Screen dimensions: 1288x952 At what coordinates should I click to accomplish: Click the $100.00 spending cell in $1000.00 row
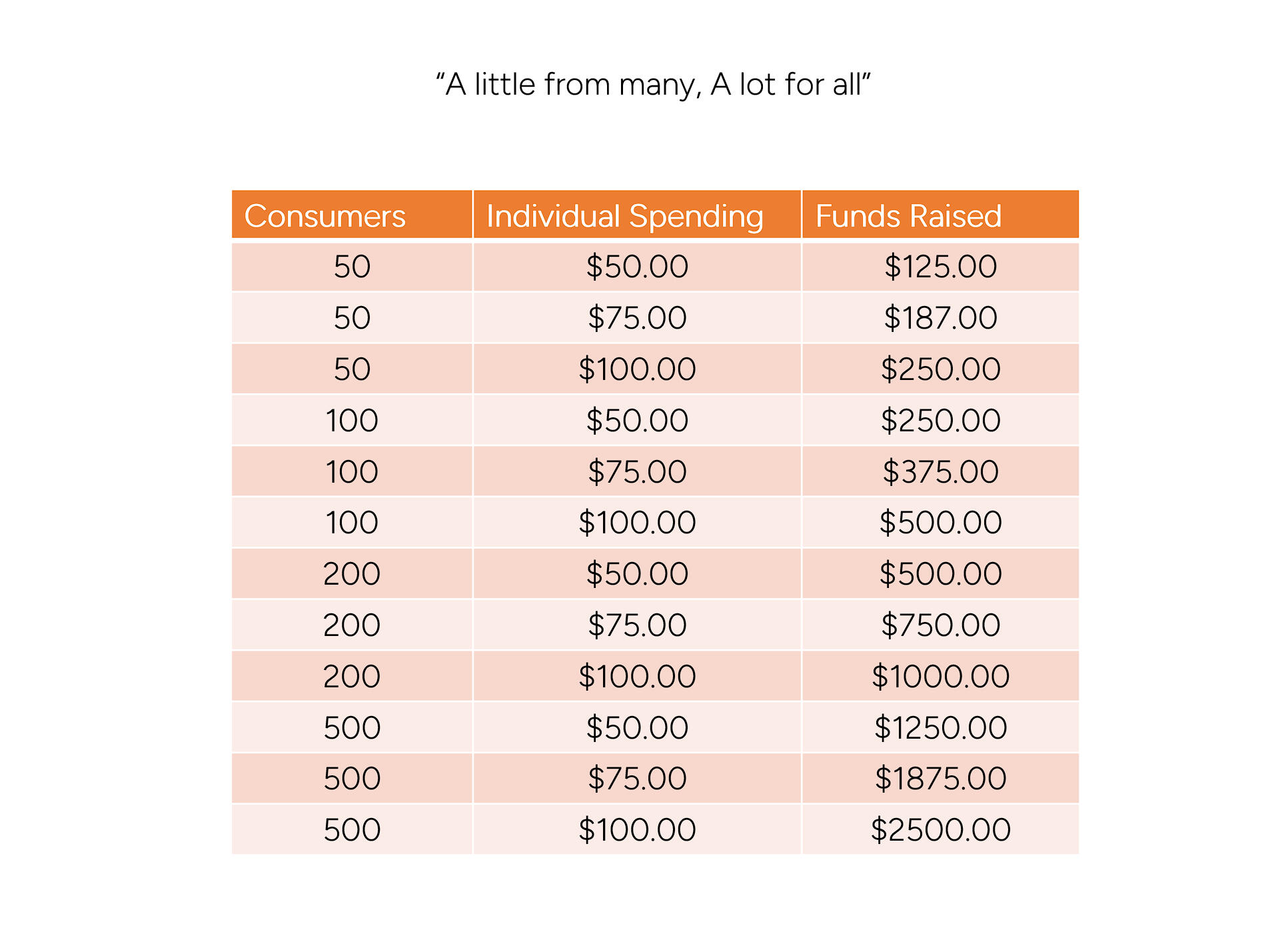click(x=637, y=677)
